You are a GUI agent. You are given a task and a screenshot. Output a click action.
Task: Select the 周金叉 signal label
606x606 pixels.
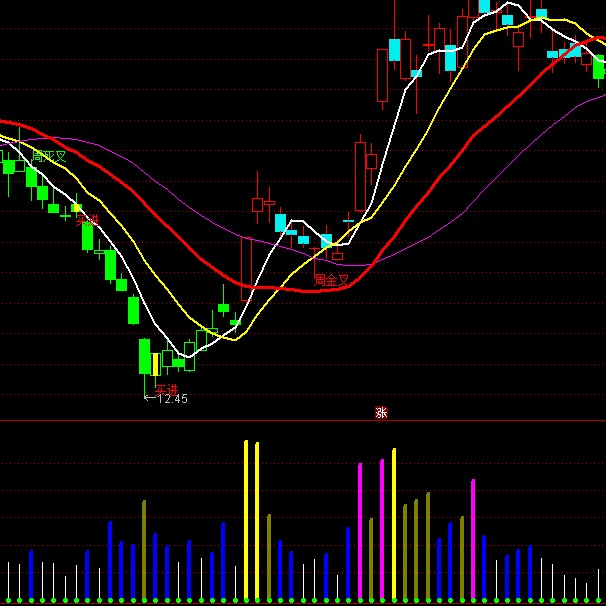tap(332, 280)
